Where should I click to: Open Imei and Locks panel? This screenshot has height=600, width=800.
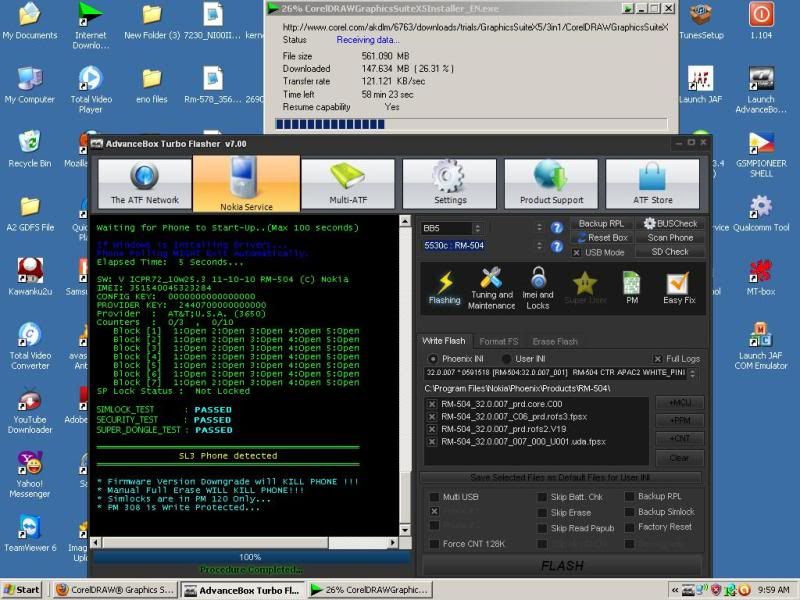[538, 288]
